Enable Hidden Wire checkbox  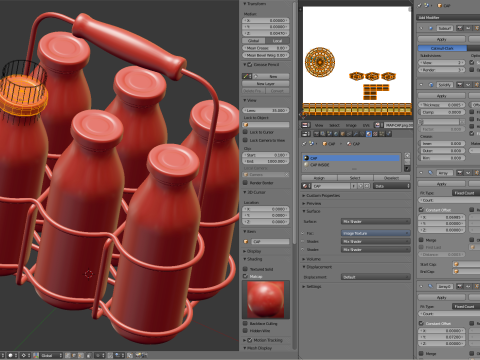click(245, 331)
